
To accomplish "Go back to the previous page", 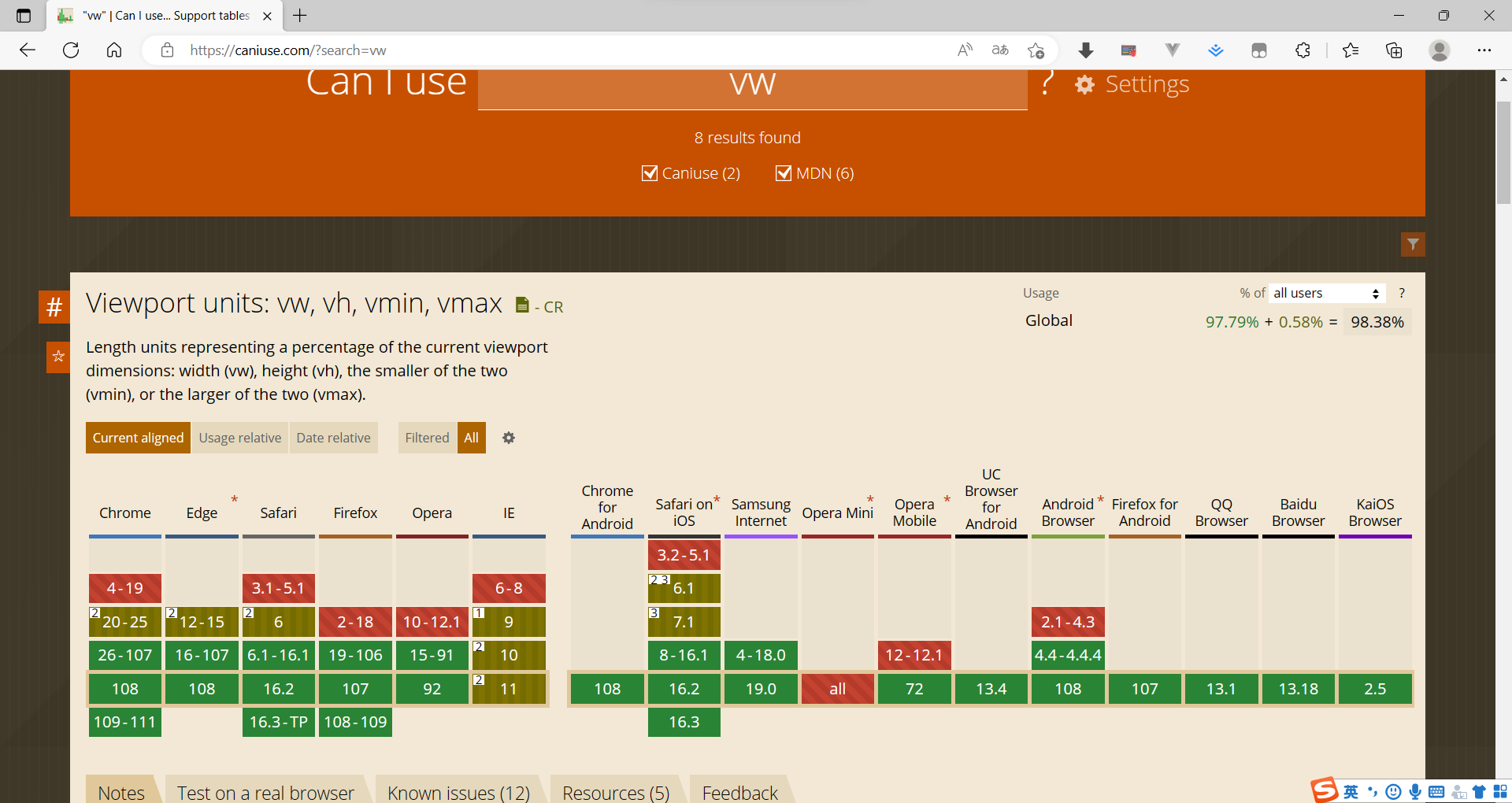I will pyautogui.click(x=28, y=50).
